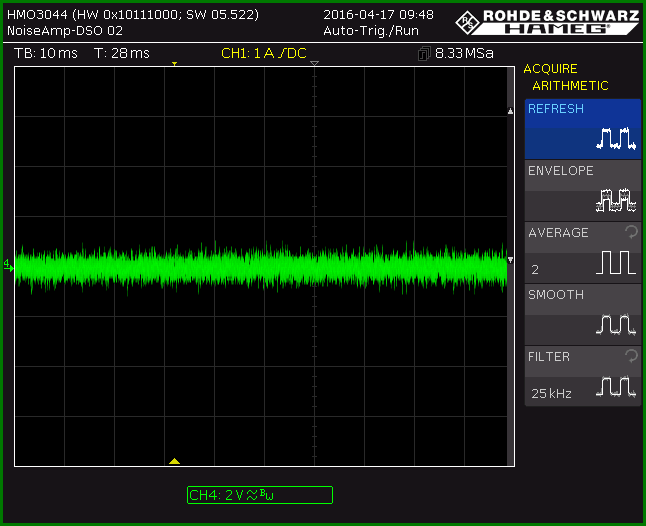The image size is (646, 526).
Task: Select the SMOOTH acquire mode
Action: (x=583, y=315)
